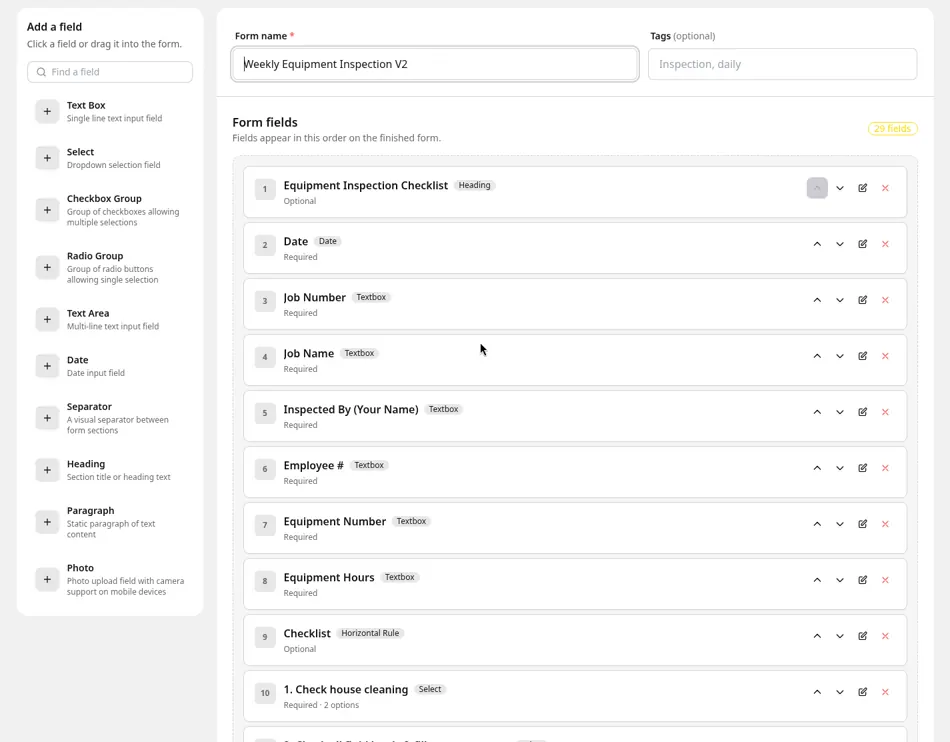950x742 pixels.
Task: Remove the Job Name field
Action: (x=885, y=356)
